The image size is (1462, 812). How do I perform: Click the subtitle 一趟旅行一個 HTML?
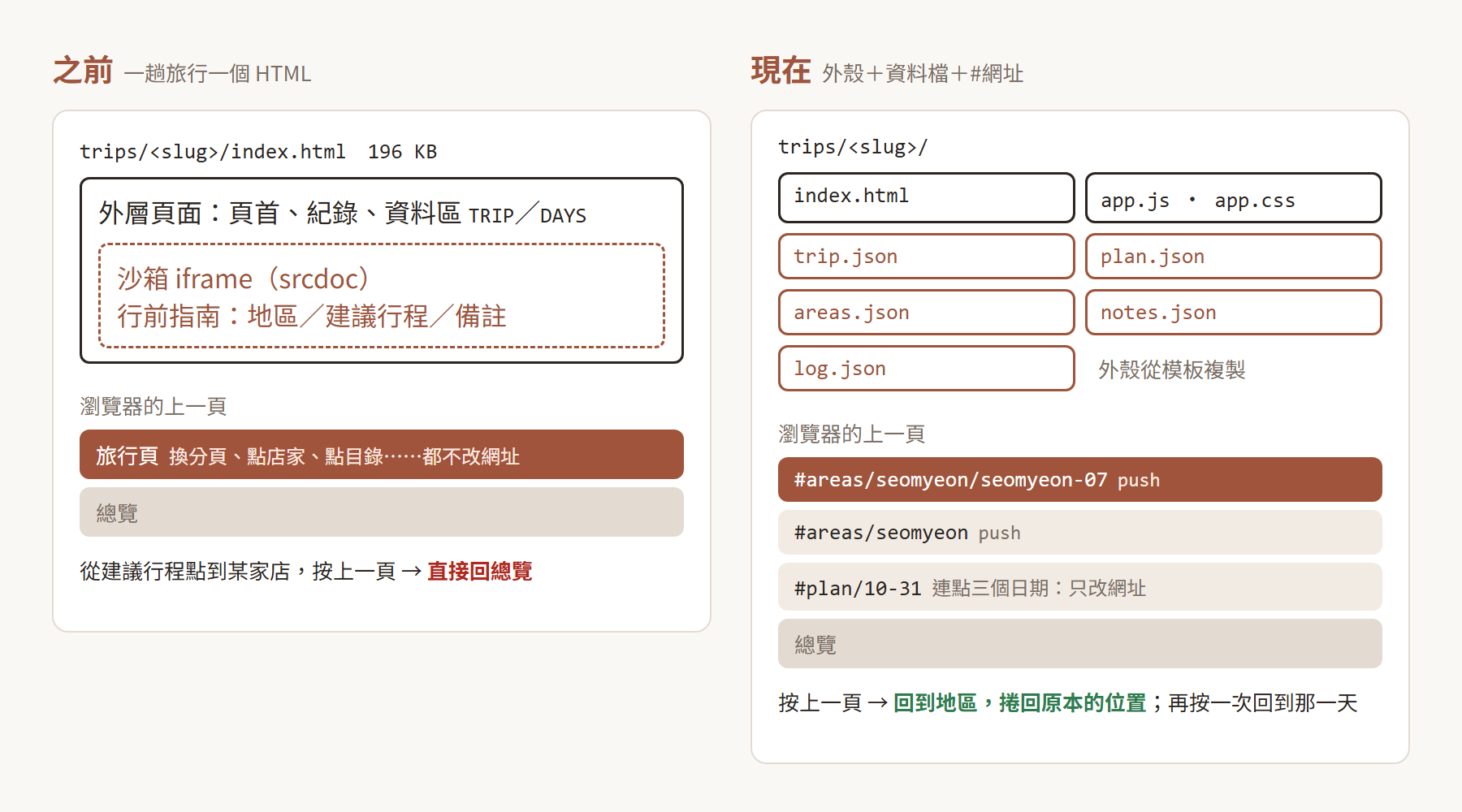pyautogui.click(x=218, y=74)
